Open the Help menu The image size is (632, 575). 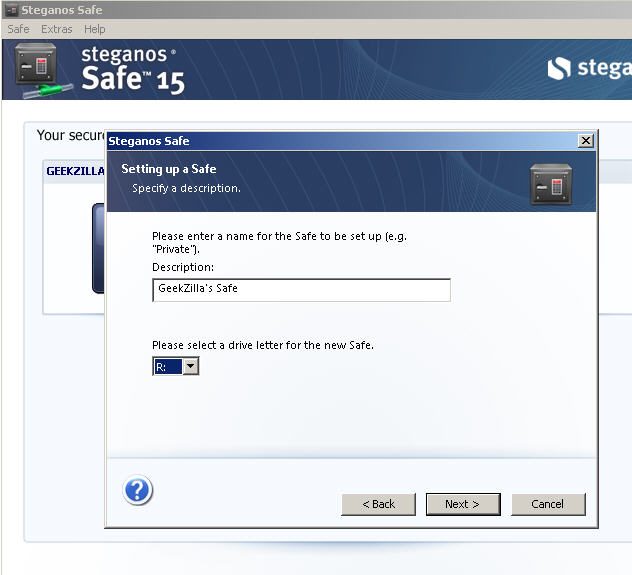(x=95, y=29)
